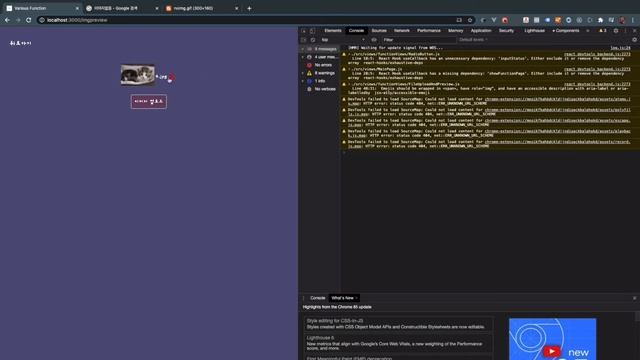Select the Various Function browser tab

(42, 8)
